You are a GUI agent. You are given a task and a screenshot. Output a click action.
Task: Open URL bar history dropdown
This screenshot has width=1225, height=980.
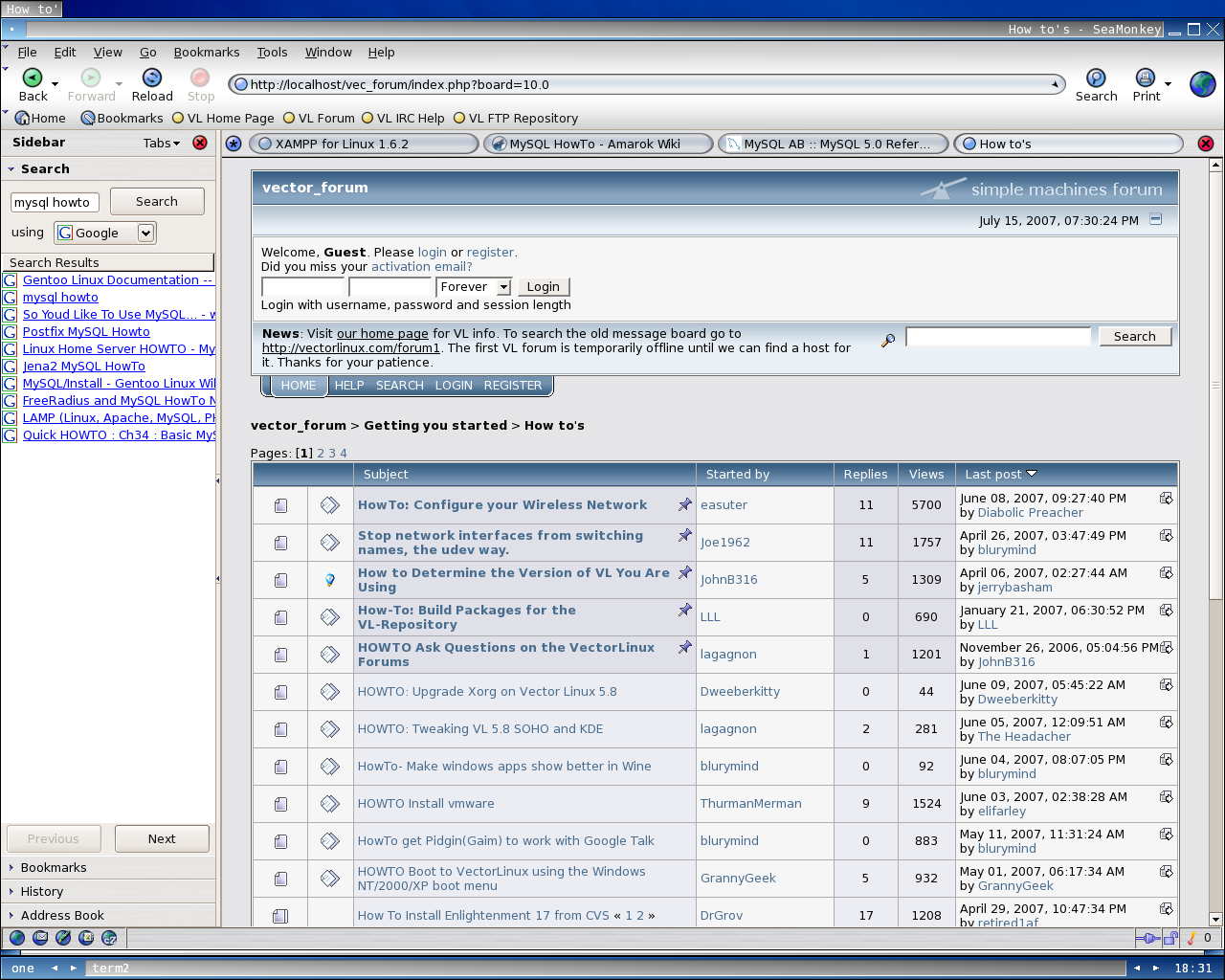click(x=1055, y=84)
